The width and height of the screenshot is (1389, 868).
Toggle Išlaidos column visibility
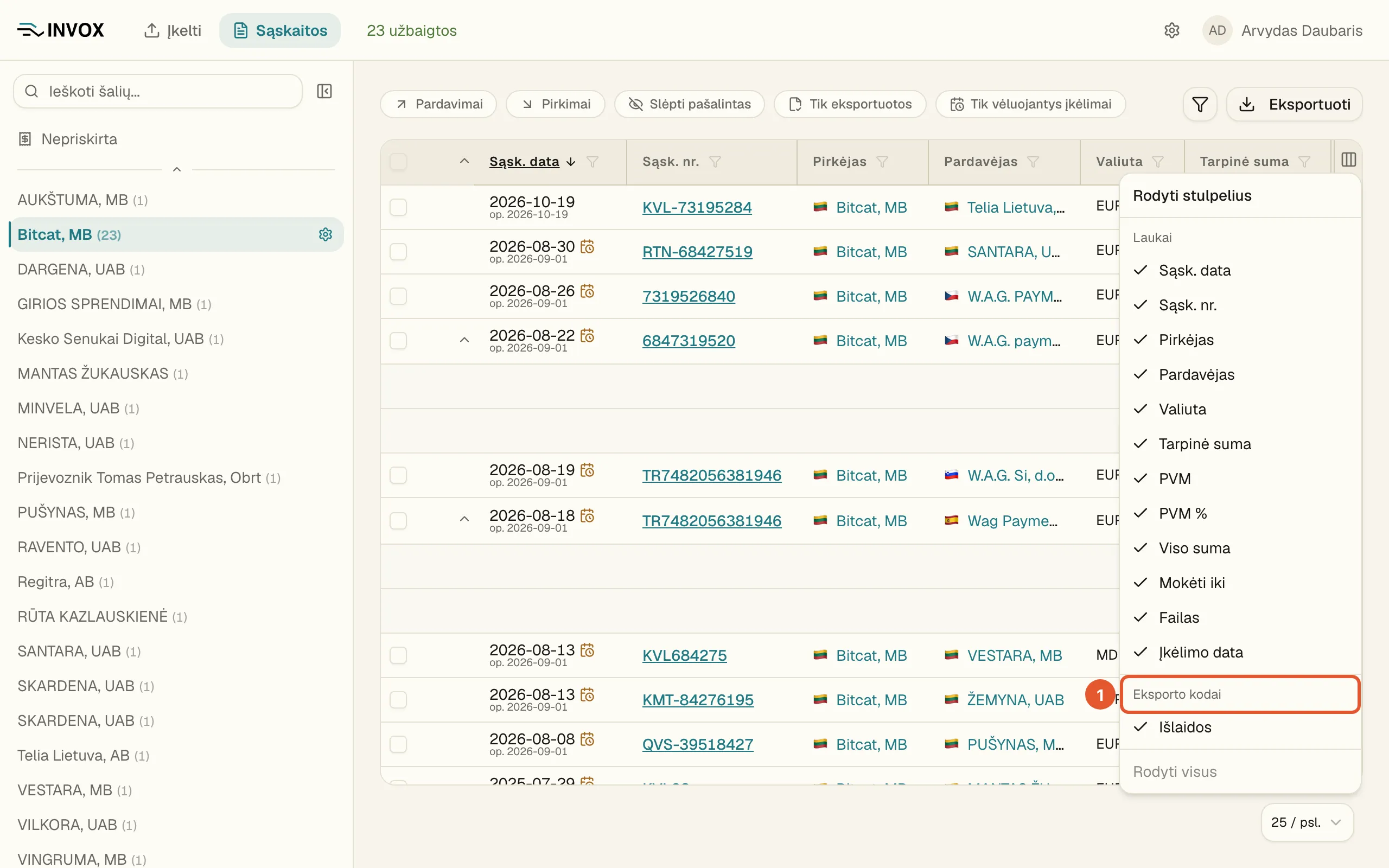click(1240, 727)
